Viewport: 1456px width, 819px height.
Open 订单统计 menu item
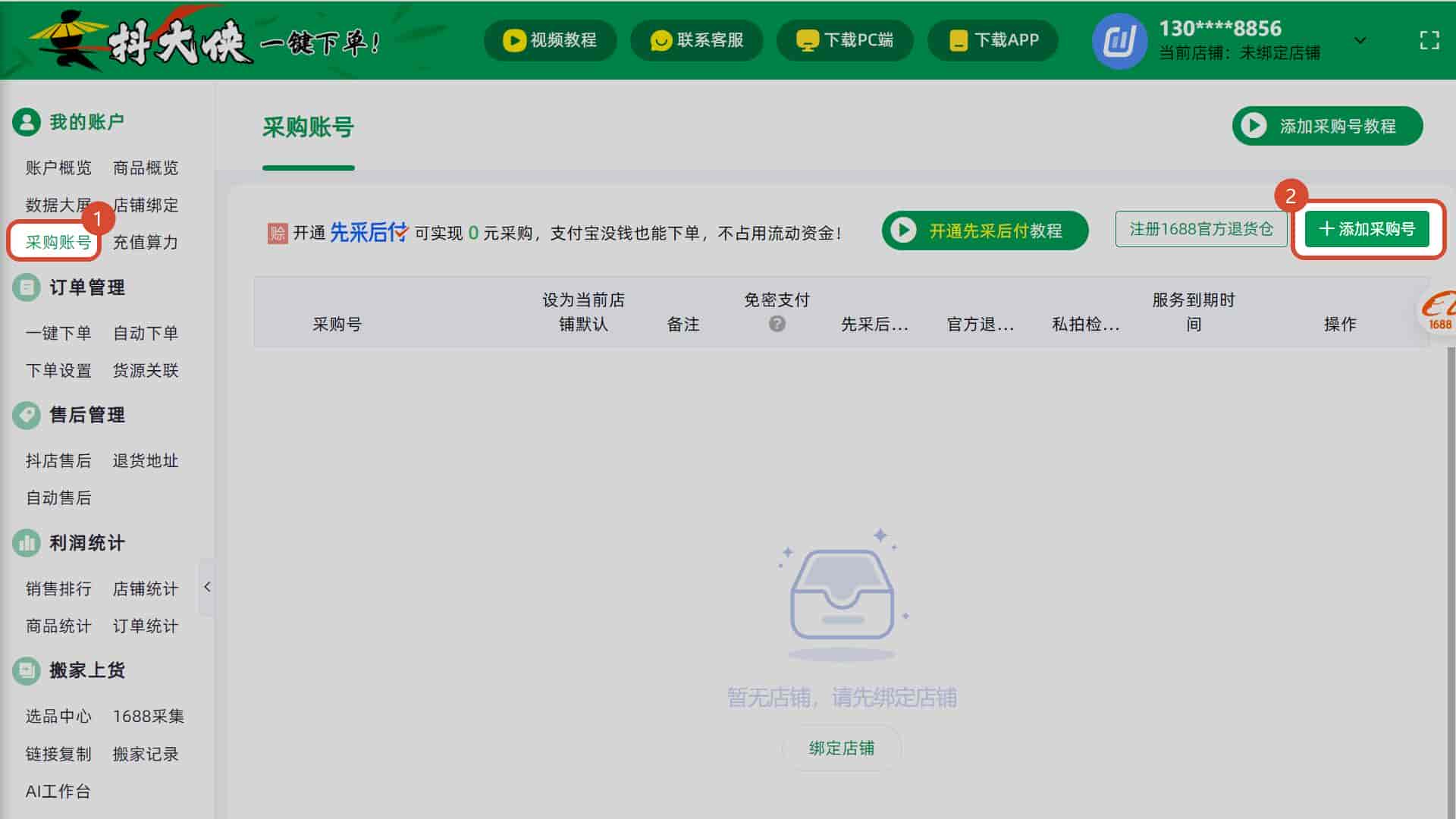coord(146,626)
